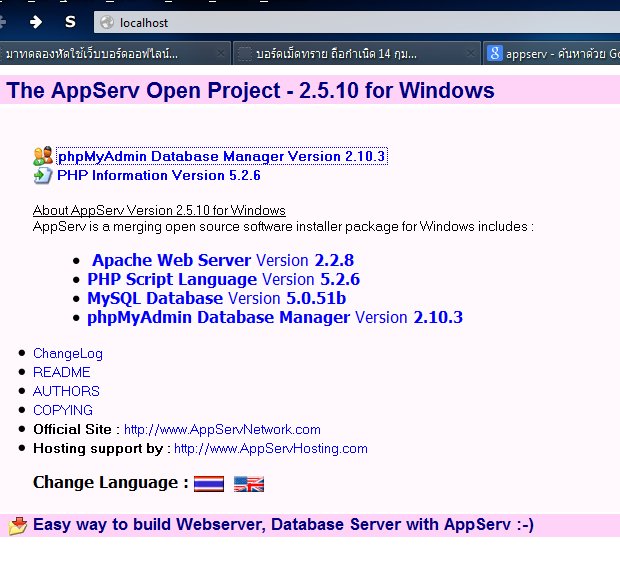Screen dimensions: 620x563
Task: Open phpMyAdmin Database Manager list link
Action: pyautogui.click(x=218, y=317)
